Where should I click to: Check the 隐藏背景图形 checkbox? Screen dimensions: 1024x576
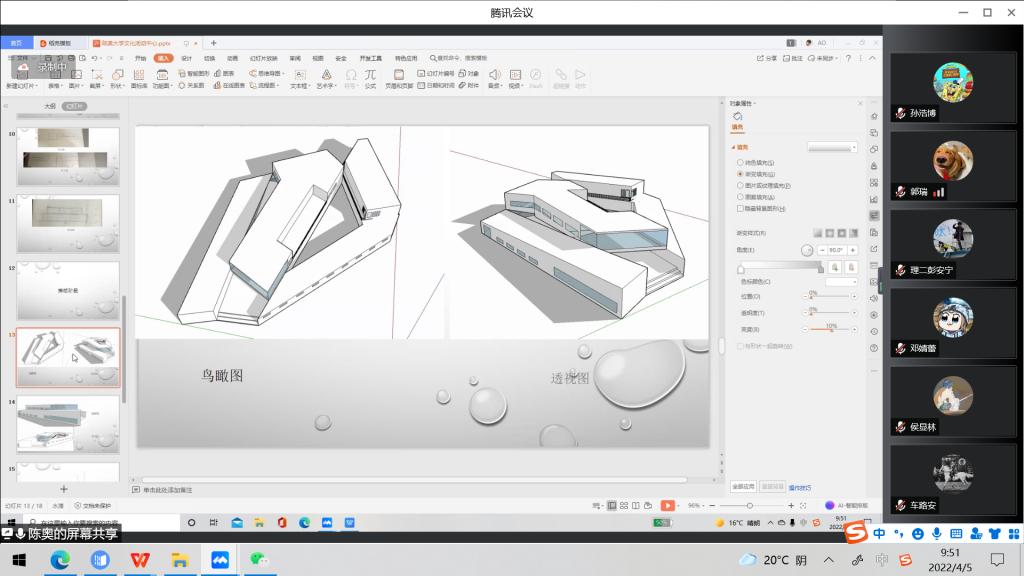coord(740,208)
